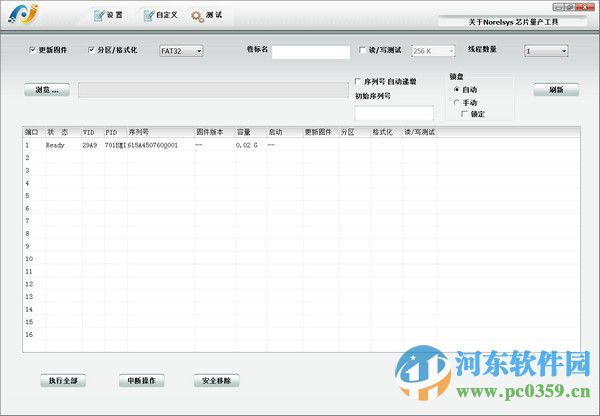Close the application window
The height and width of the screenshot is (416, 600).
[586, 7]
